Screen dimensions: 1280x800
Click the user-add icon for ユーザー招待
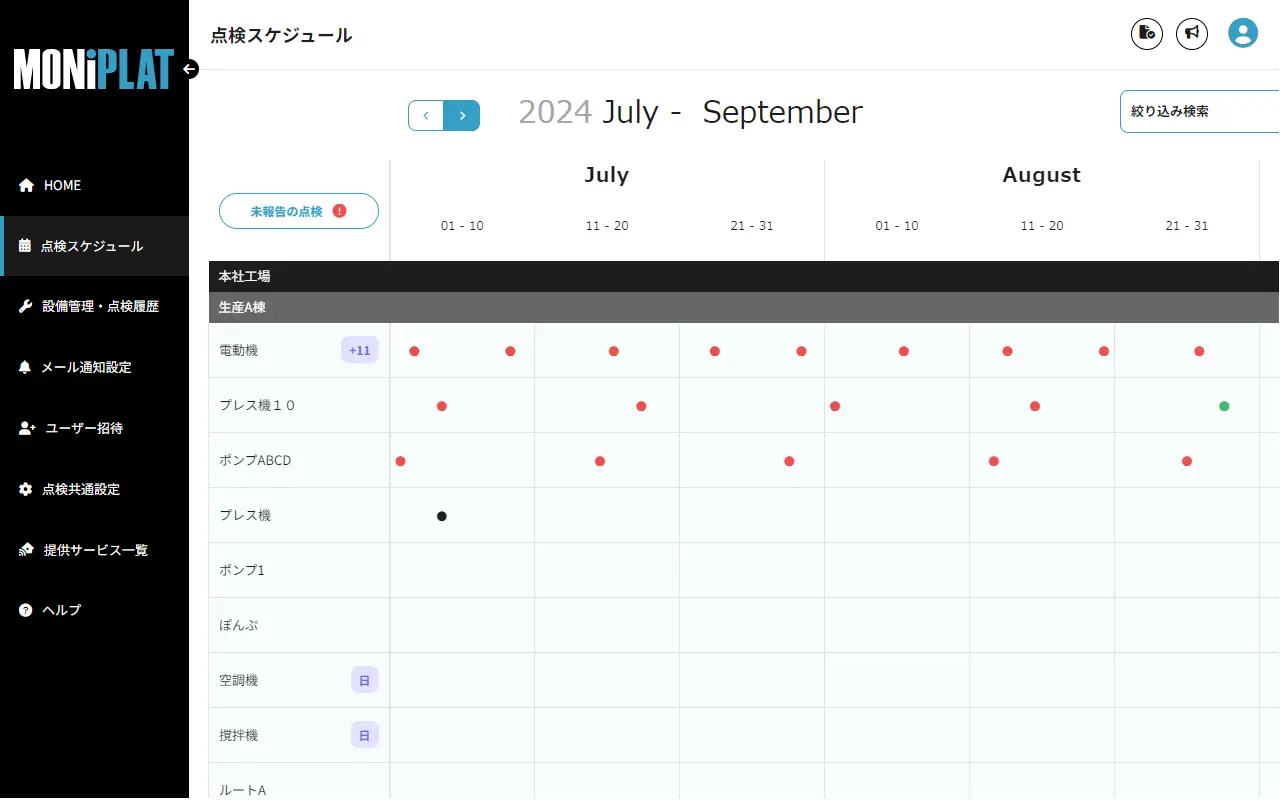pos(26,427)
